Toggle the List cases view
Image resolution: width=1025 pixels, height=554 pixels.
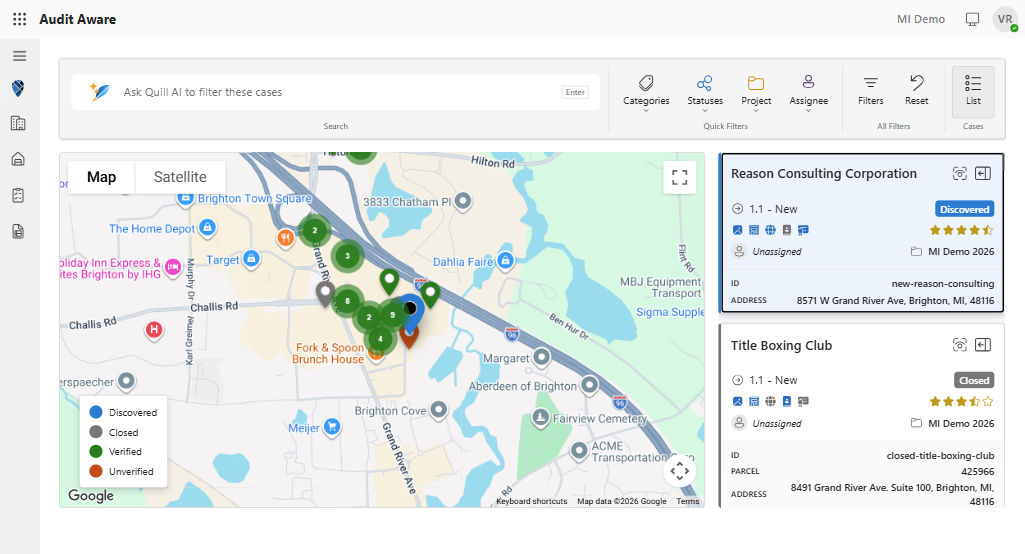click(973, 91)
